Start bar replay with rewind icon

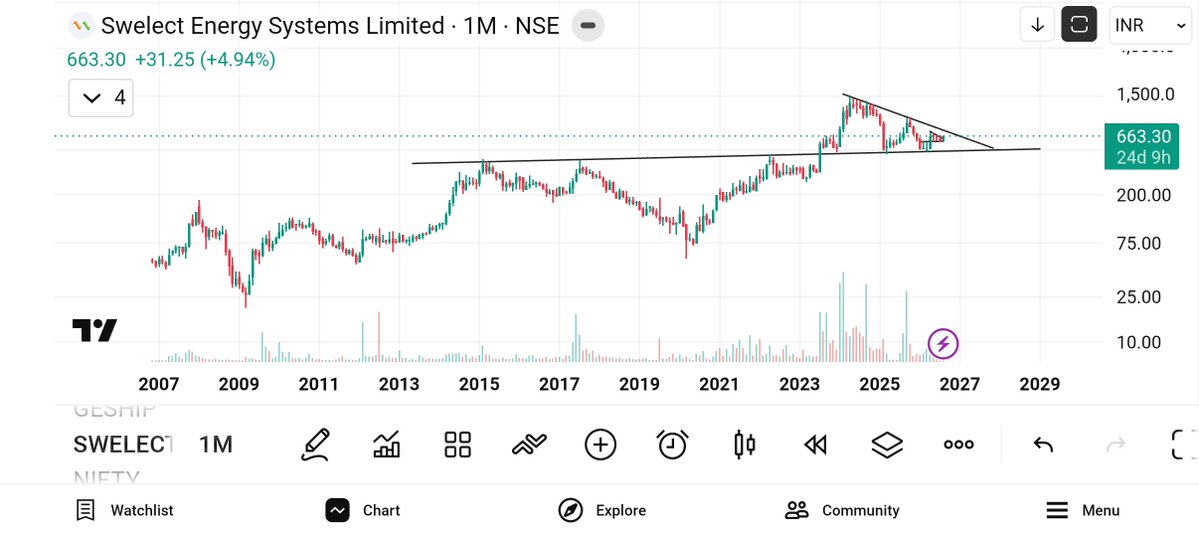coord(816,444)
